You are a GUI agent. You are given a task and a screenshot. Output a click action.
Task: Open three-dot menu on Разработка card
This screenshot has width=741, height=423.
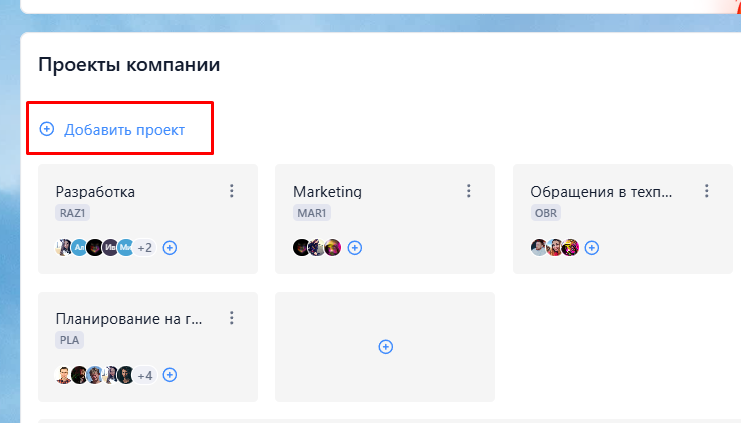[x=232, y=191]
